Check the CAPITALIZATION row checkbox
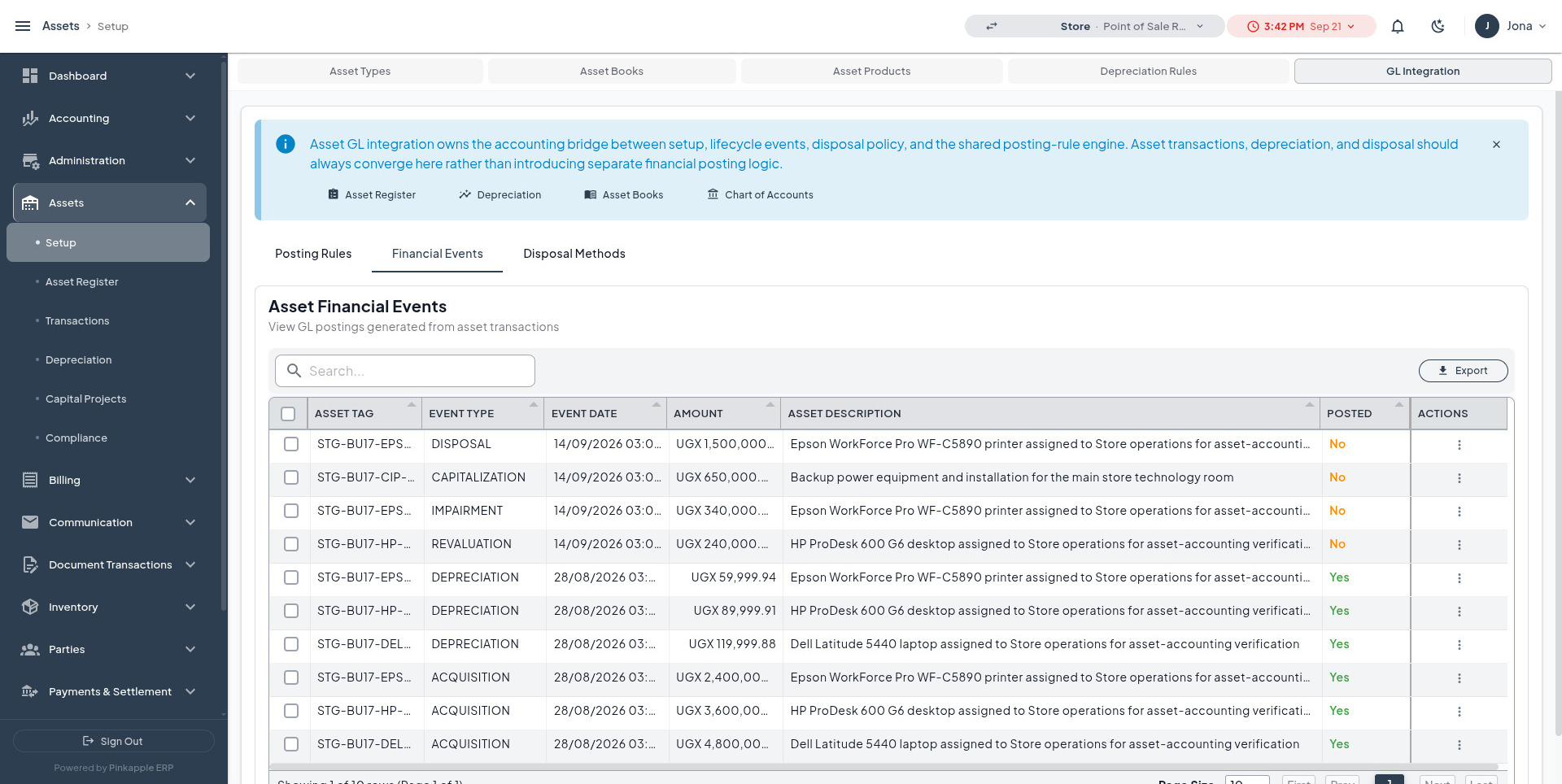The width and height of the screenshot is (1562, 784). 291,477
